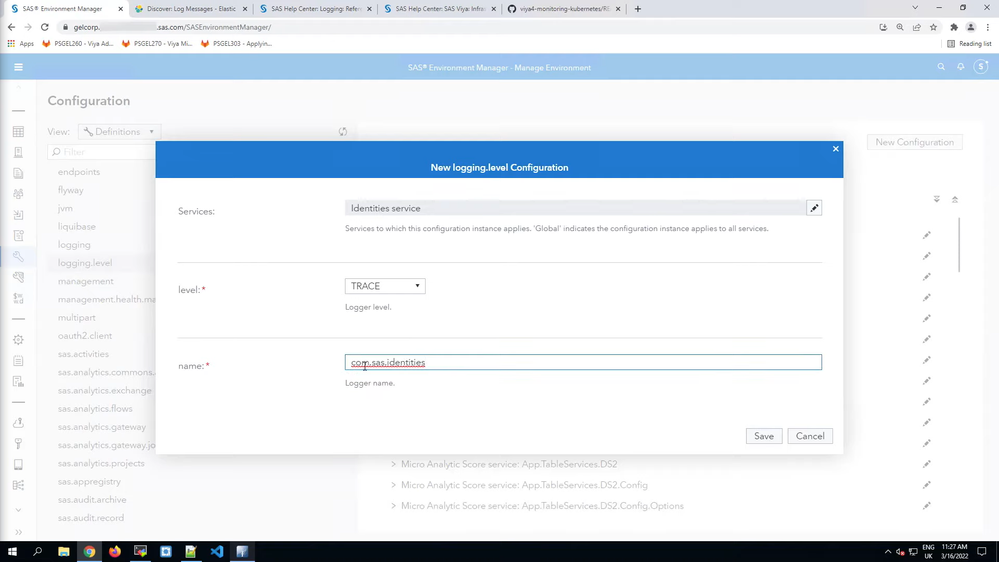The height and width of the screenshot is (562, 999).
Task: Expand all configuration instances icon
Action: 937,199
